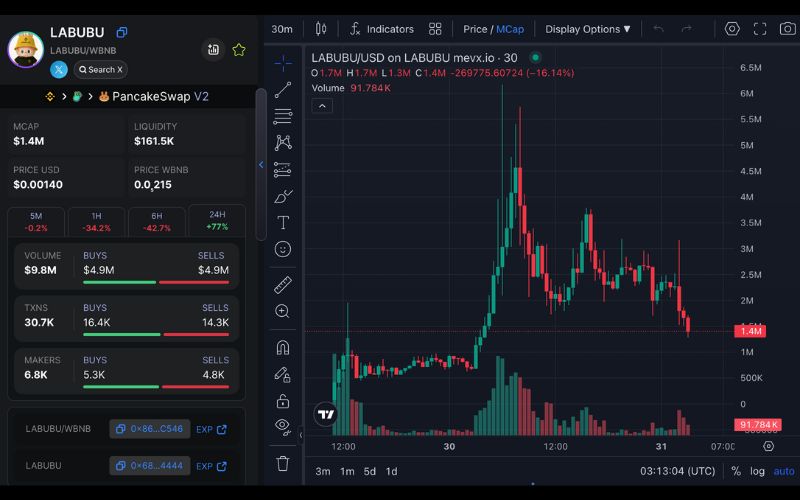Select the 1m date range
Screen dimensions: 800x500
pyautogui.click(x=347, y=471)
